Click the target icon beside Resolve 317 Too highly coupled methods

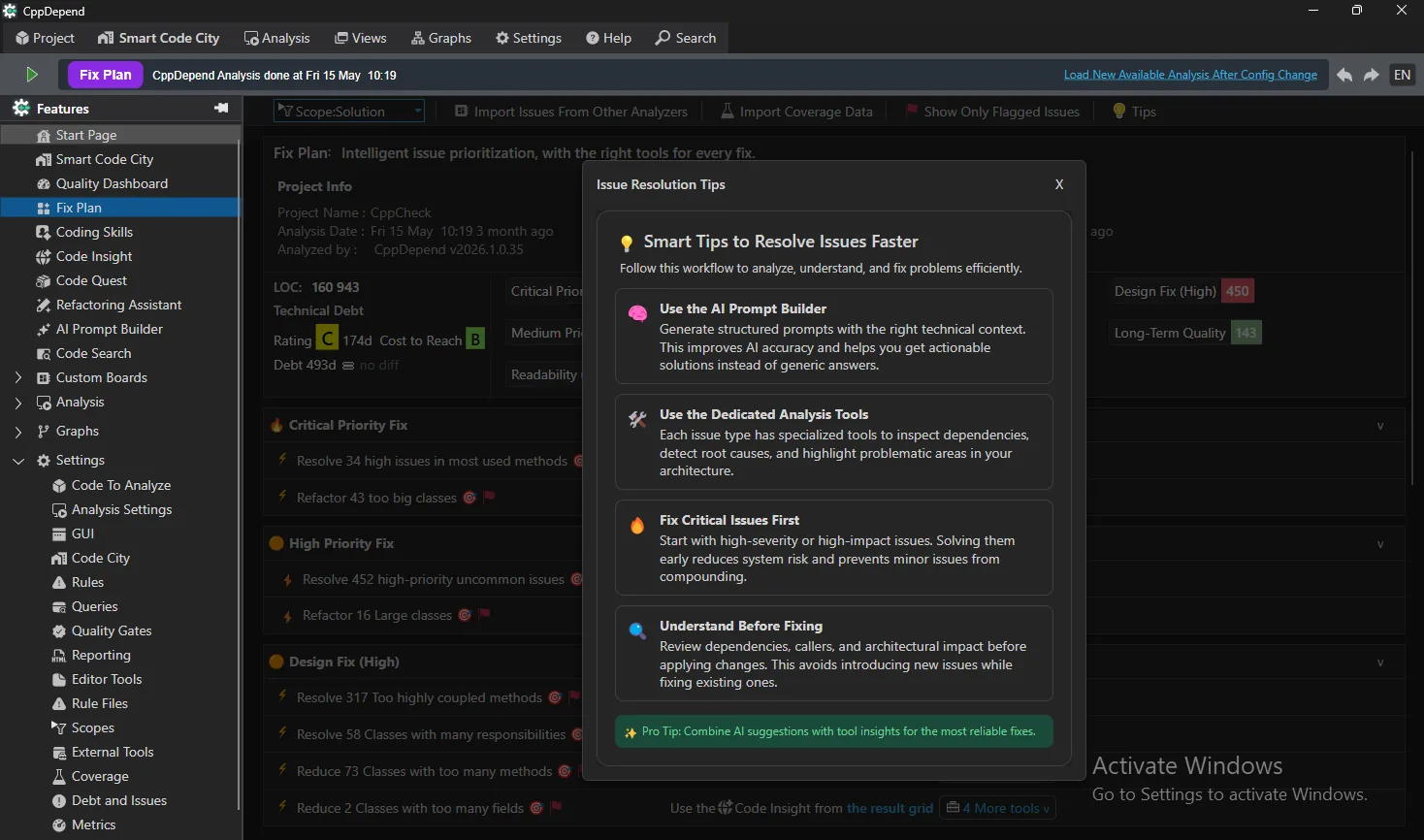click(x=555, y=697)
